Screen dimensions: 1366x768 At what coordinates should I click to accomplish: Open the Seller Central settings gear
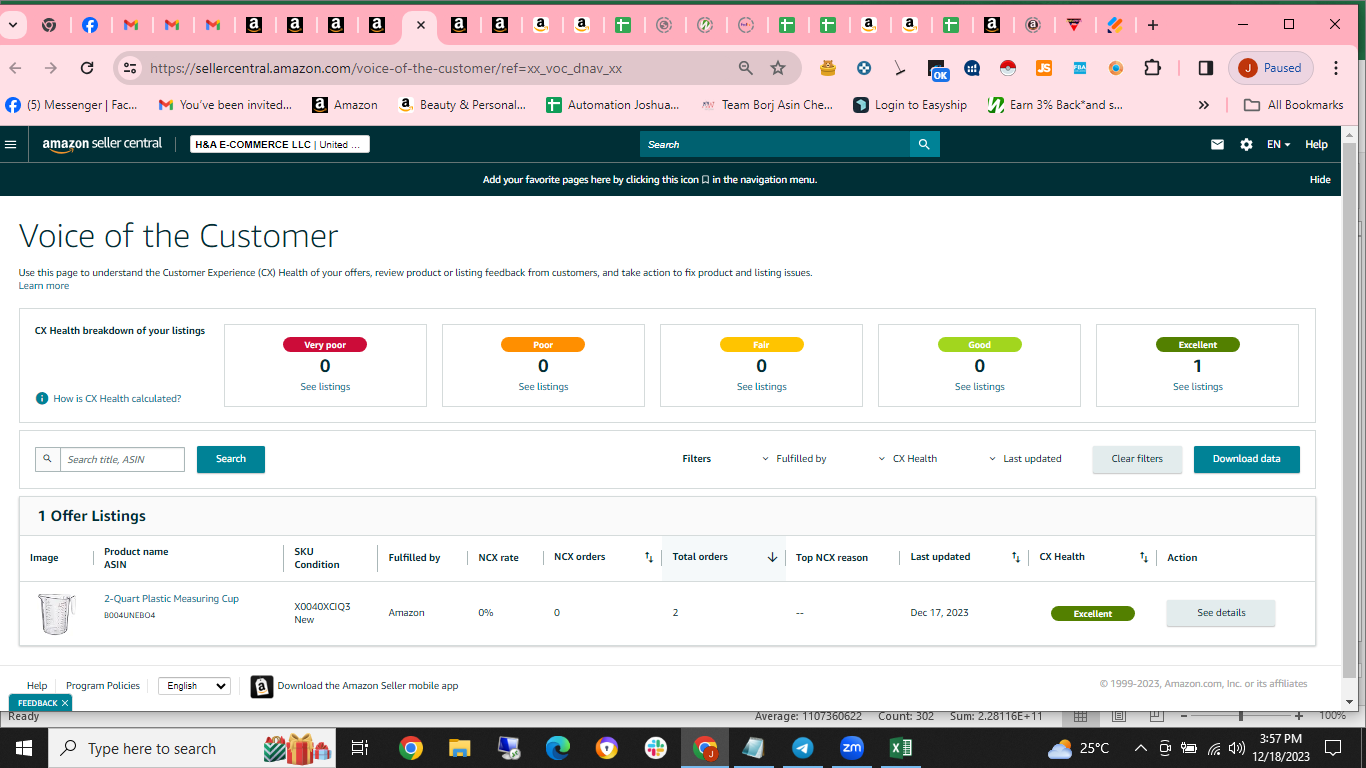1246,144
